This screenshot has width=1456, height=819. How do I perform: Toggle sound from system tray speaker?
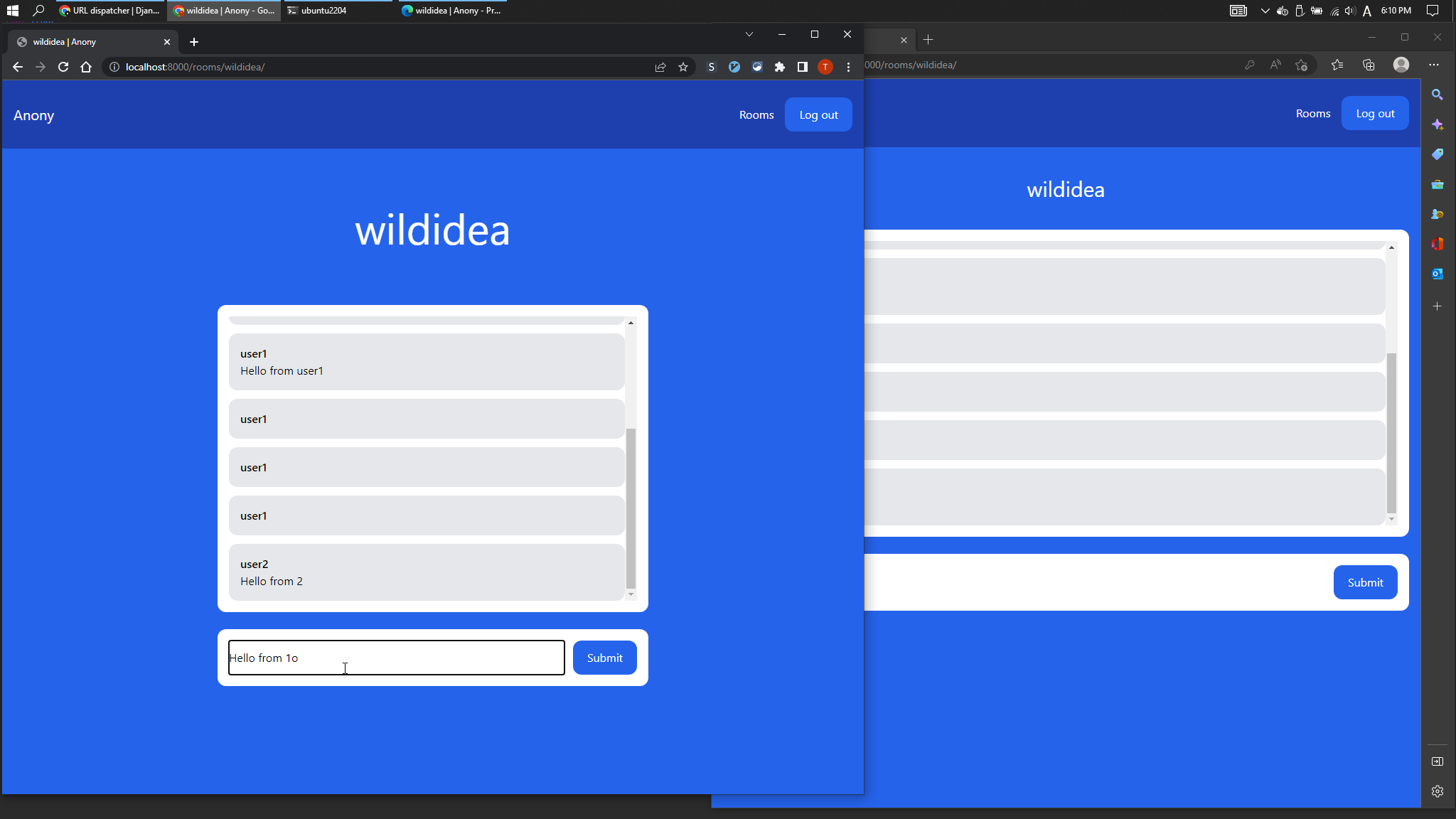[1349, 11]
